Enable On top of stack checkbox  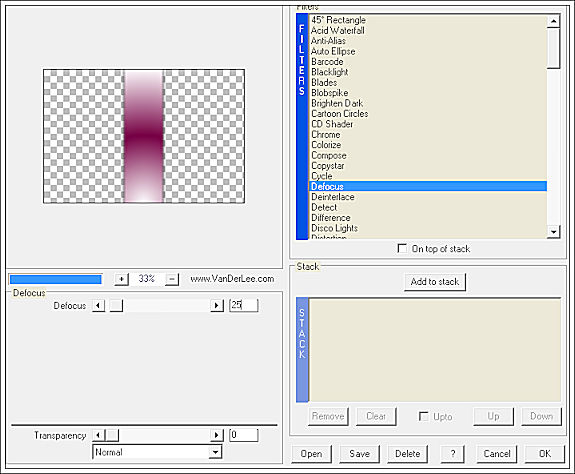point(402,249)
